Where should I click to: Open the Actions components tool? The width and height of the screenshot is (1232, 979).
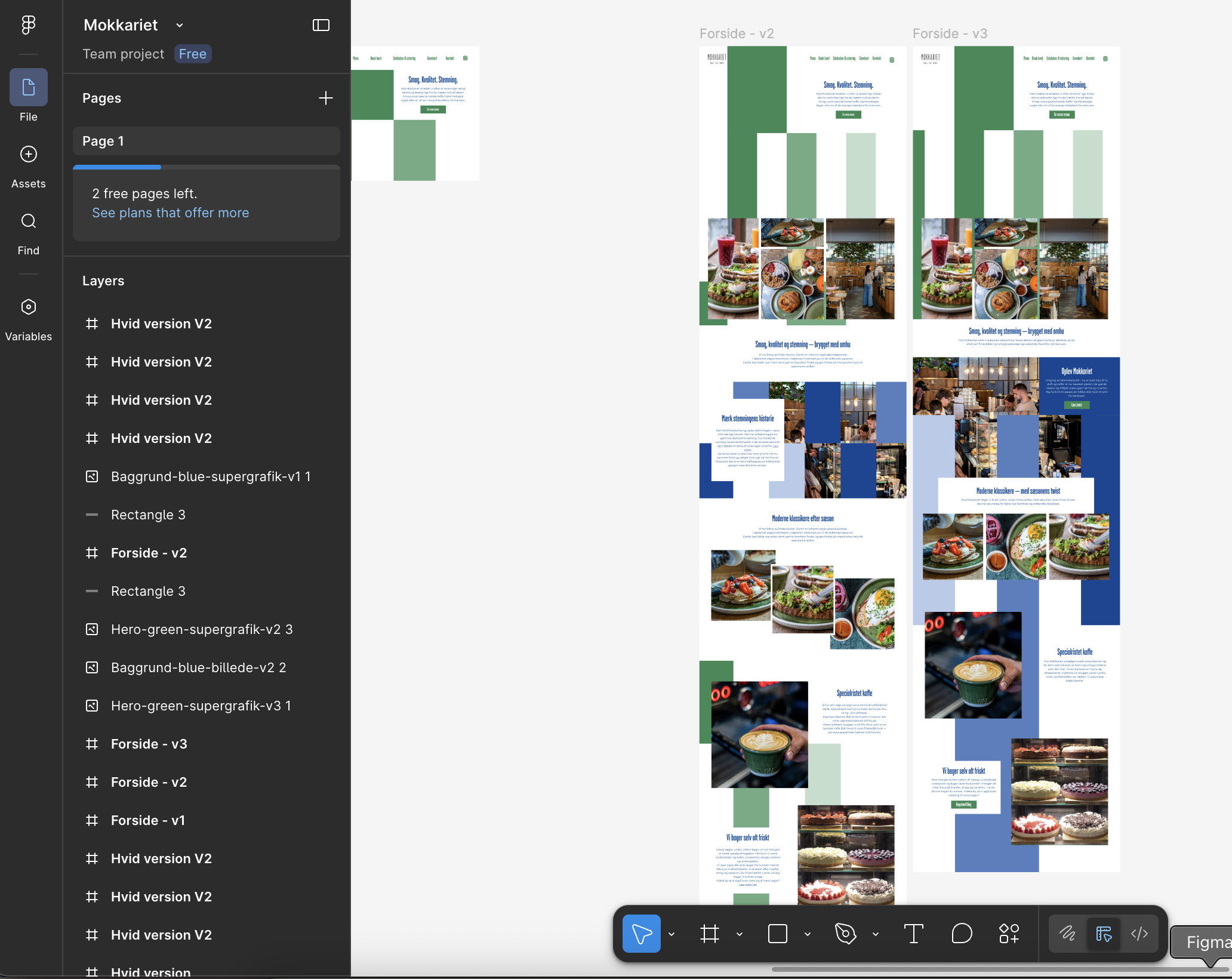[x=1009, y=934]
